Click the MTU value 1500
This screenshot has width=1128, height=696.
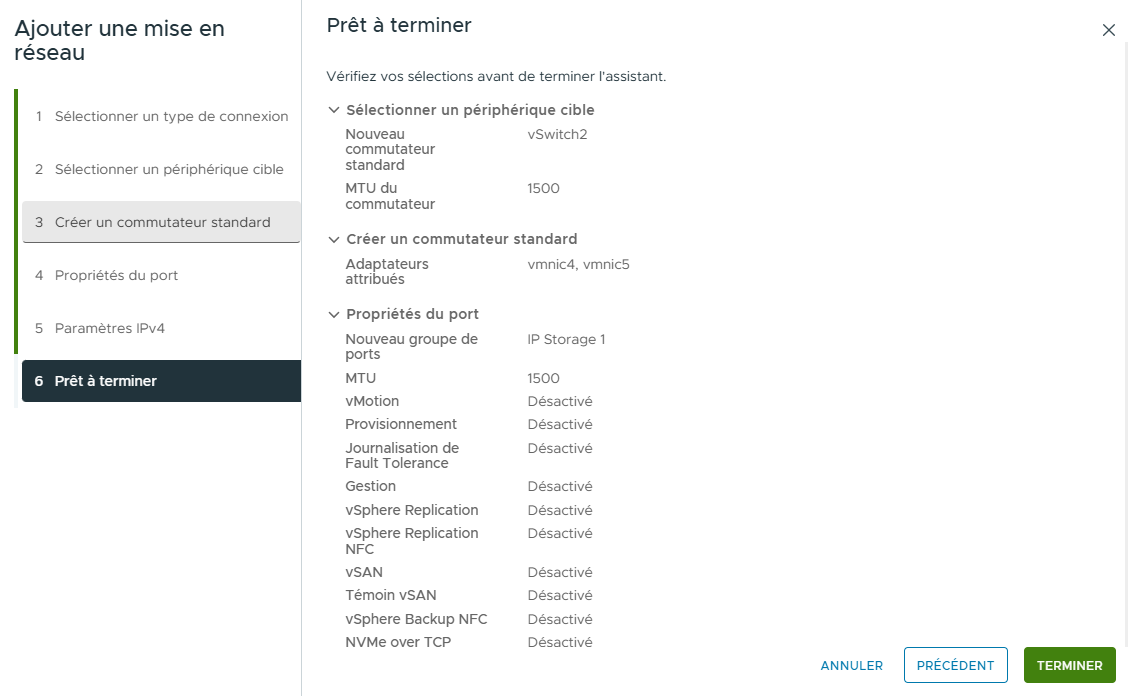pyautogui.click(x=541, y=378)
